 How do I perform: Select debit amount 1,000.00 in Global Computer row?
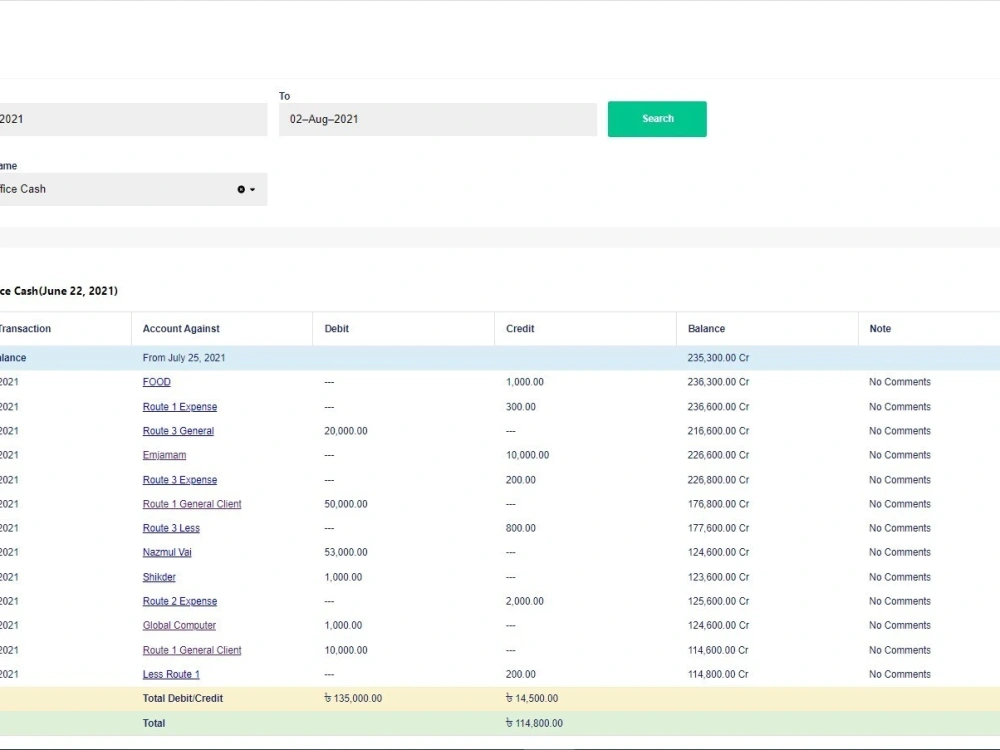[x=343, y=626]
